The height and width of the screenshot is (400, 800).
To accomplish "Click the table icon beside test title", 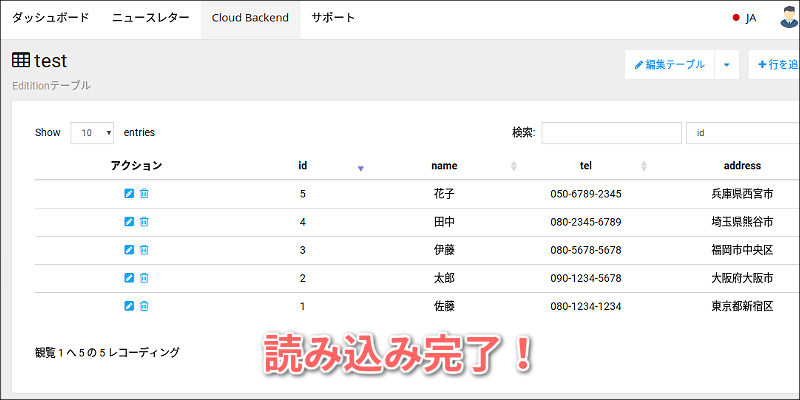I will tap(21, 61).
